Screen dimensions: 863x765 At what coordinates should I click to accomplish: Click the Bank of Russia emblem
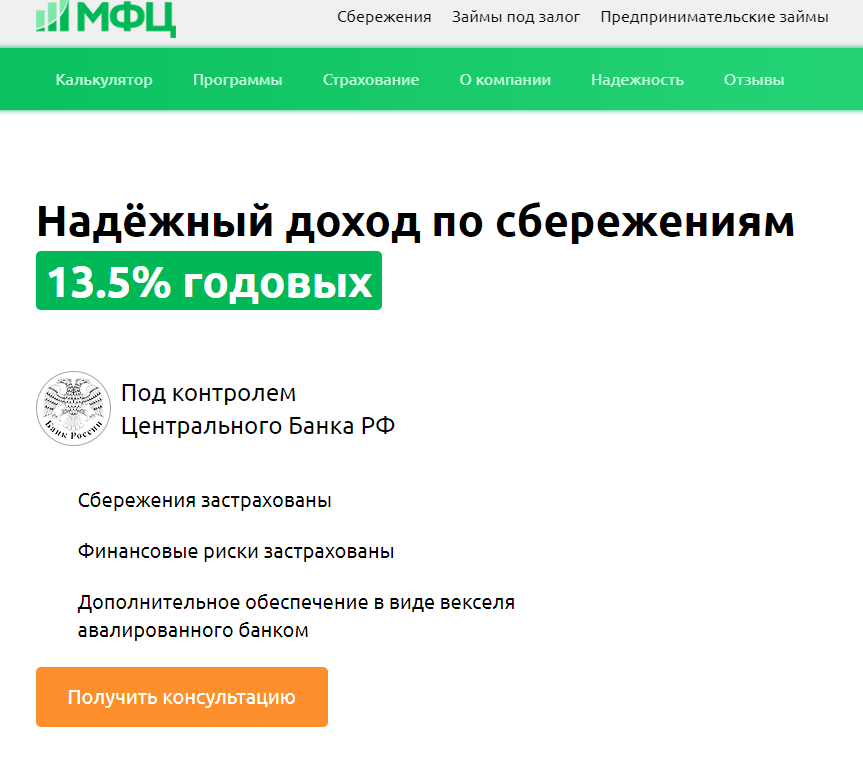(x=73, y=408)
